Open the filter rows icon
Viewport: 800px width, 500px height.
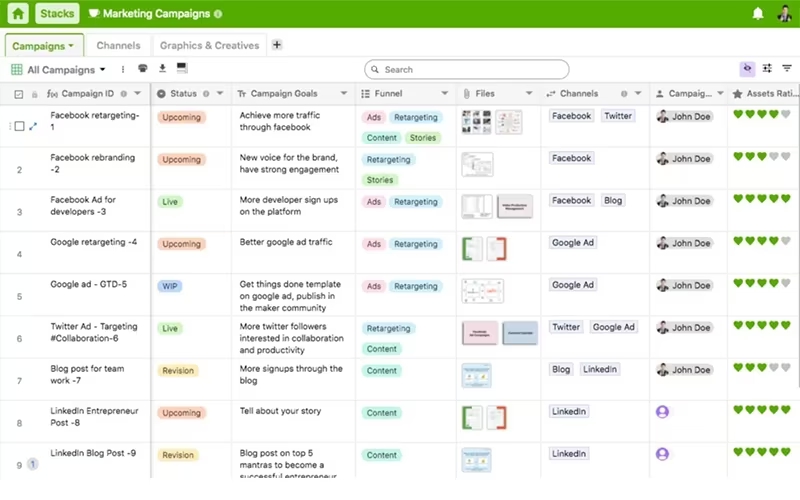[787, 68]
